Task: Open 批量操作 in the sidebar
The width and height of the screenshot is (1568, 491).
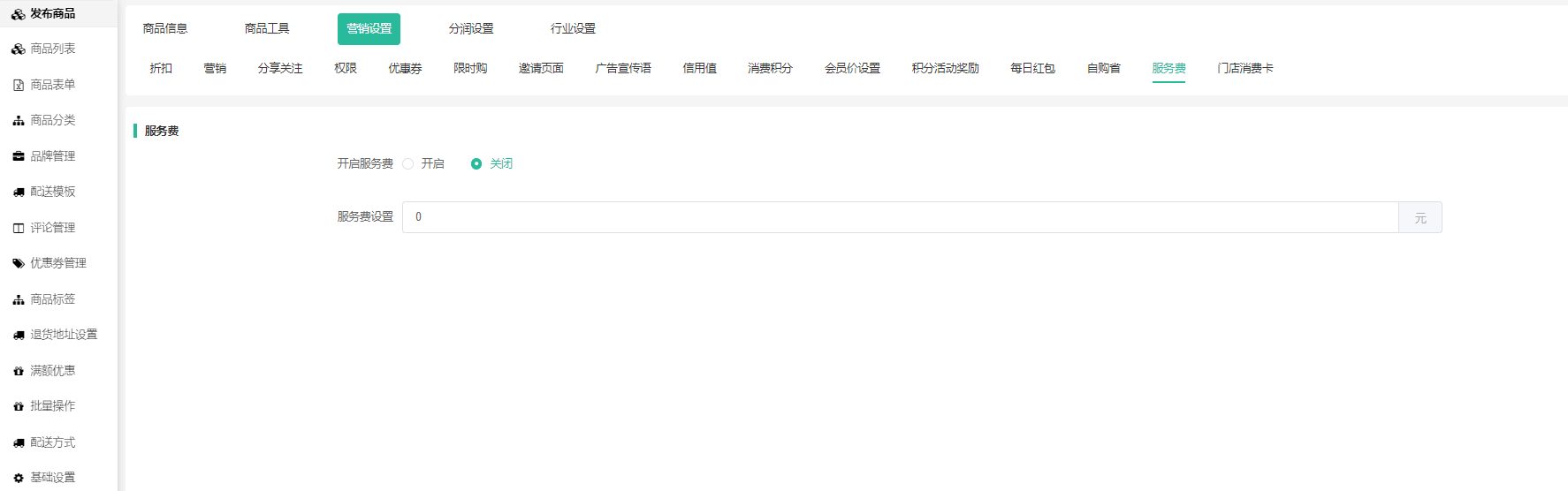Action: tap(53, 406)
